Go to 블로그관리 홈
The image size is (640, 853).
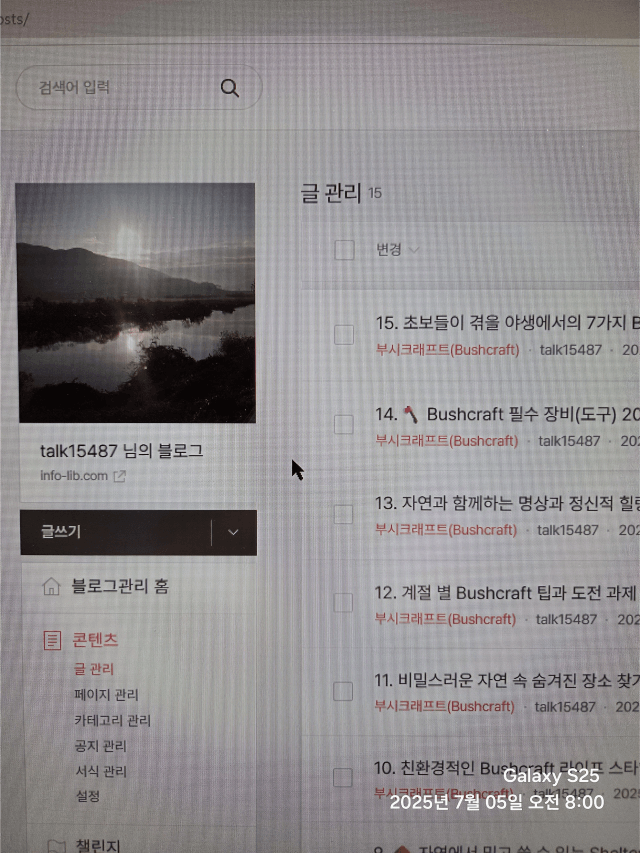(120, 586)
